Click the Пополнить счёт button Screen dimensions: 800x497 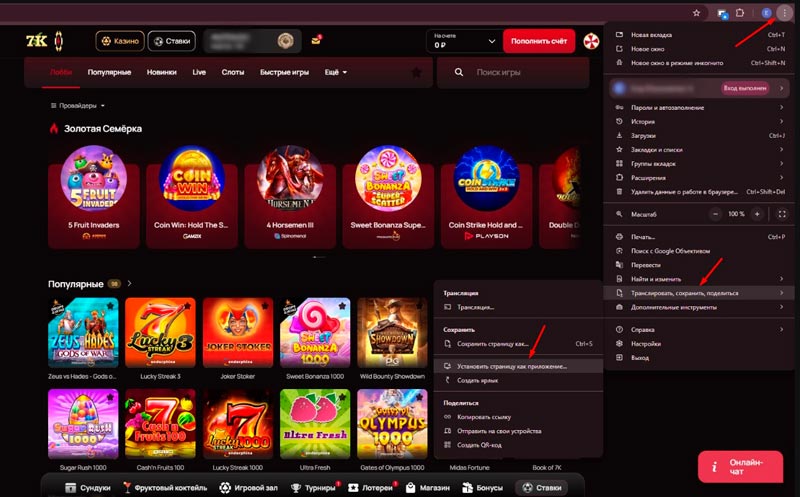539,41
